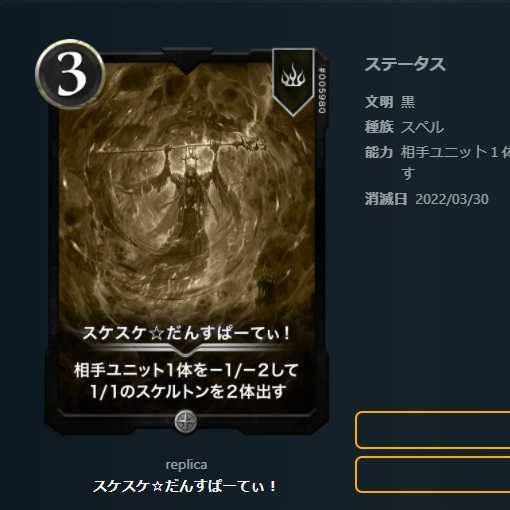The height and width of the screenshot is (510, 510).
Task: Click the mana cost 3 circle
Action: click(x=70, y=74)
